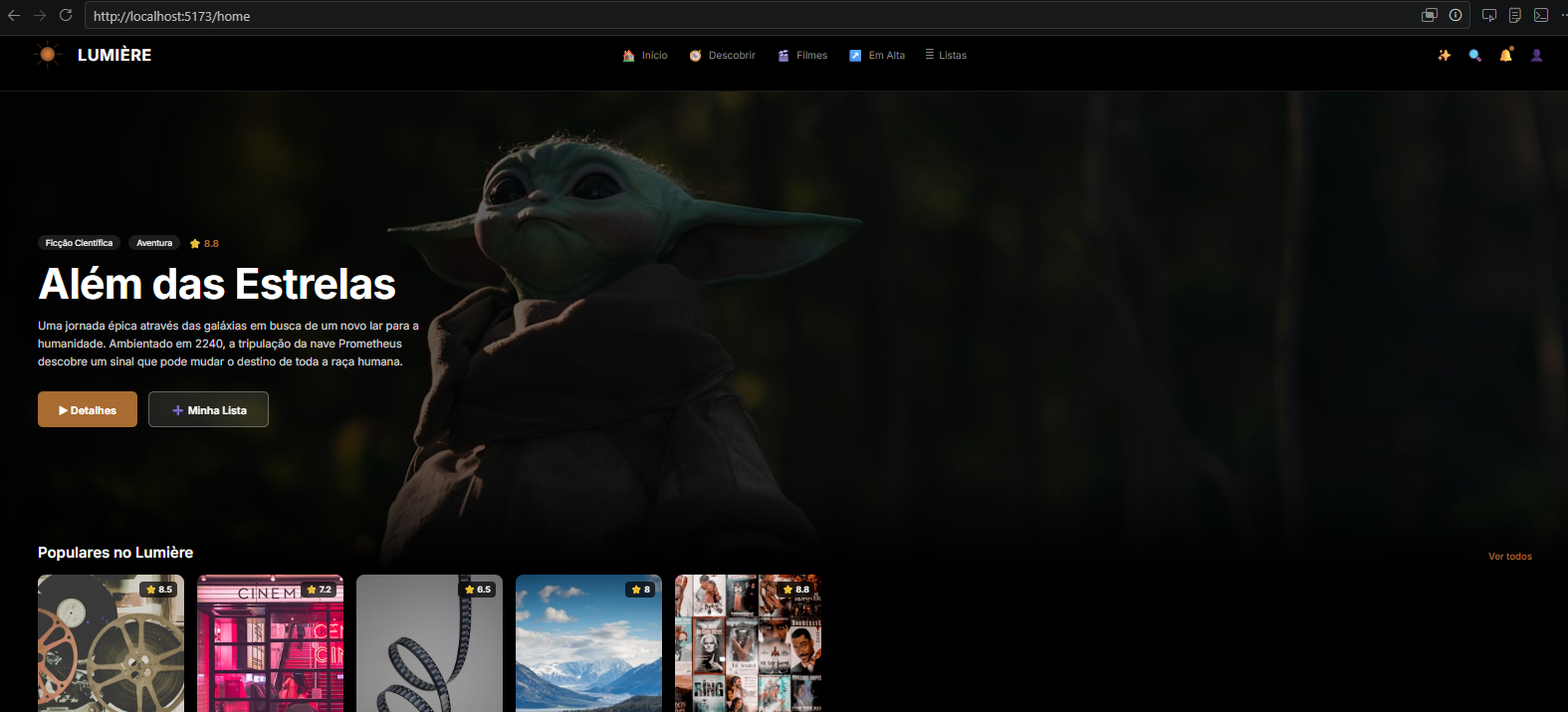Open the Listas menu item
The height and width of the screenshot is (712, 1568).
pos(946,56)
